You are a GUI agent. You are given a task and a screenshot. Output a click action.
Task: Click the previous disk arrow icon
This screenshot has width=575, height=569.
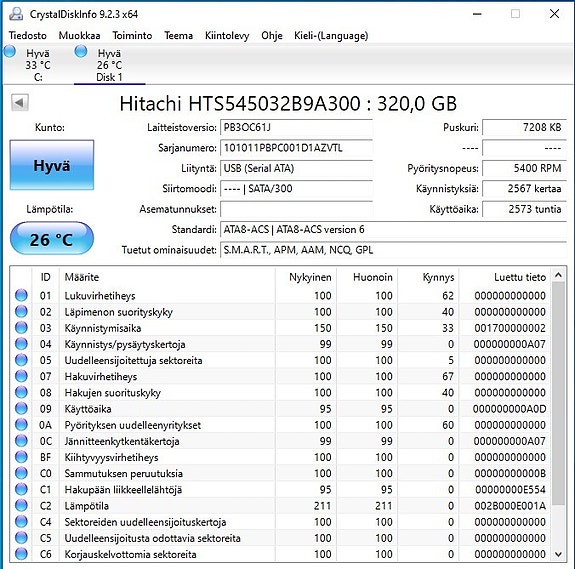click(x=20, y=103)
